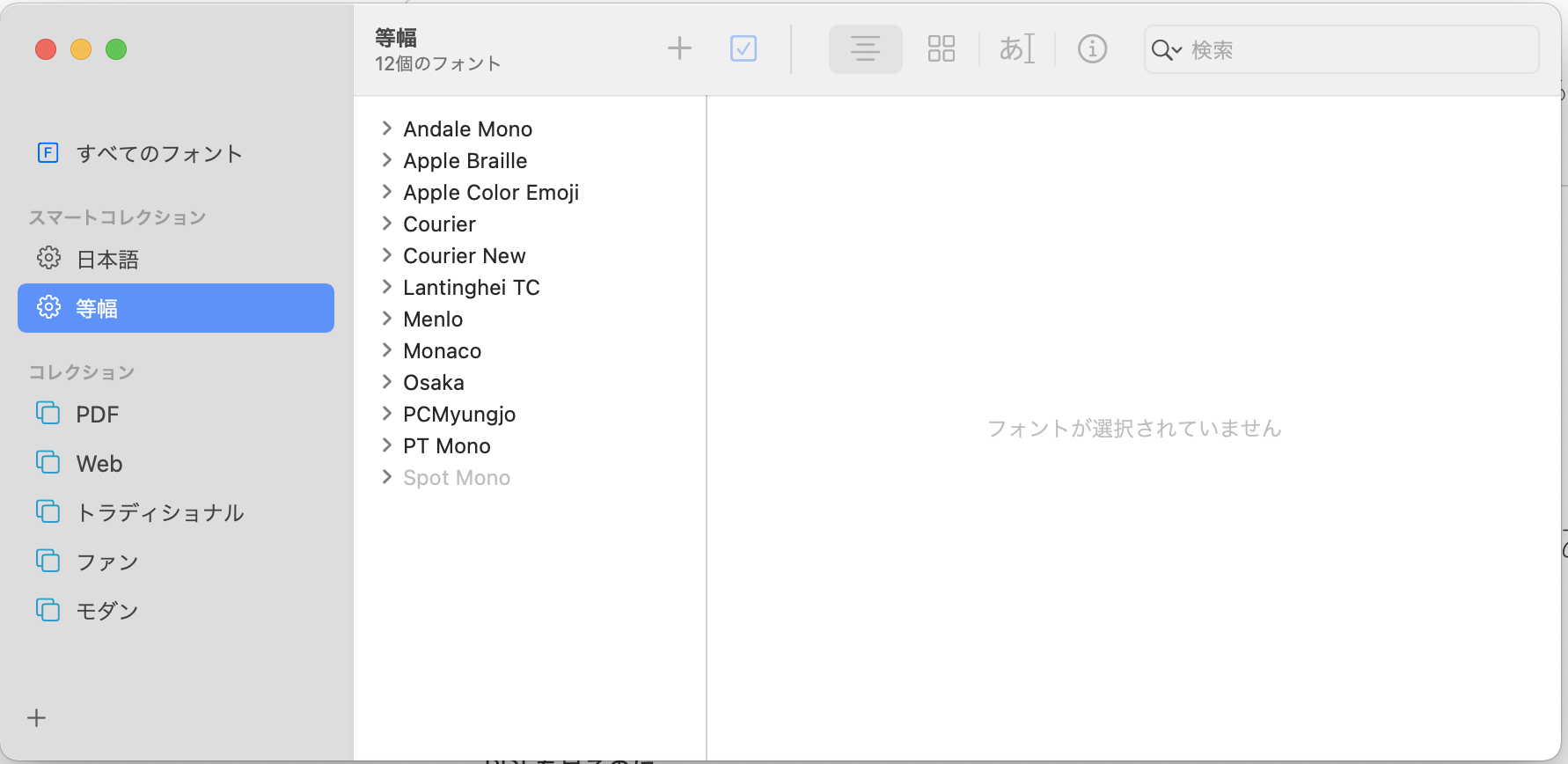This screenshot has height=764, width=1568.
Task: Select the 日本語 smart collection
Action: (x=107, y=260)
